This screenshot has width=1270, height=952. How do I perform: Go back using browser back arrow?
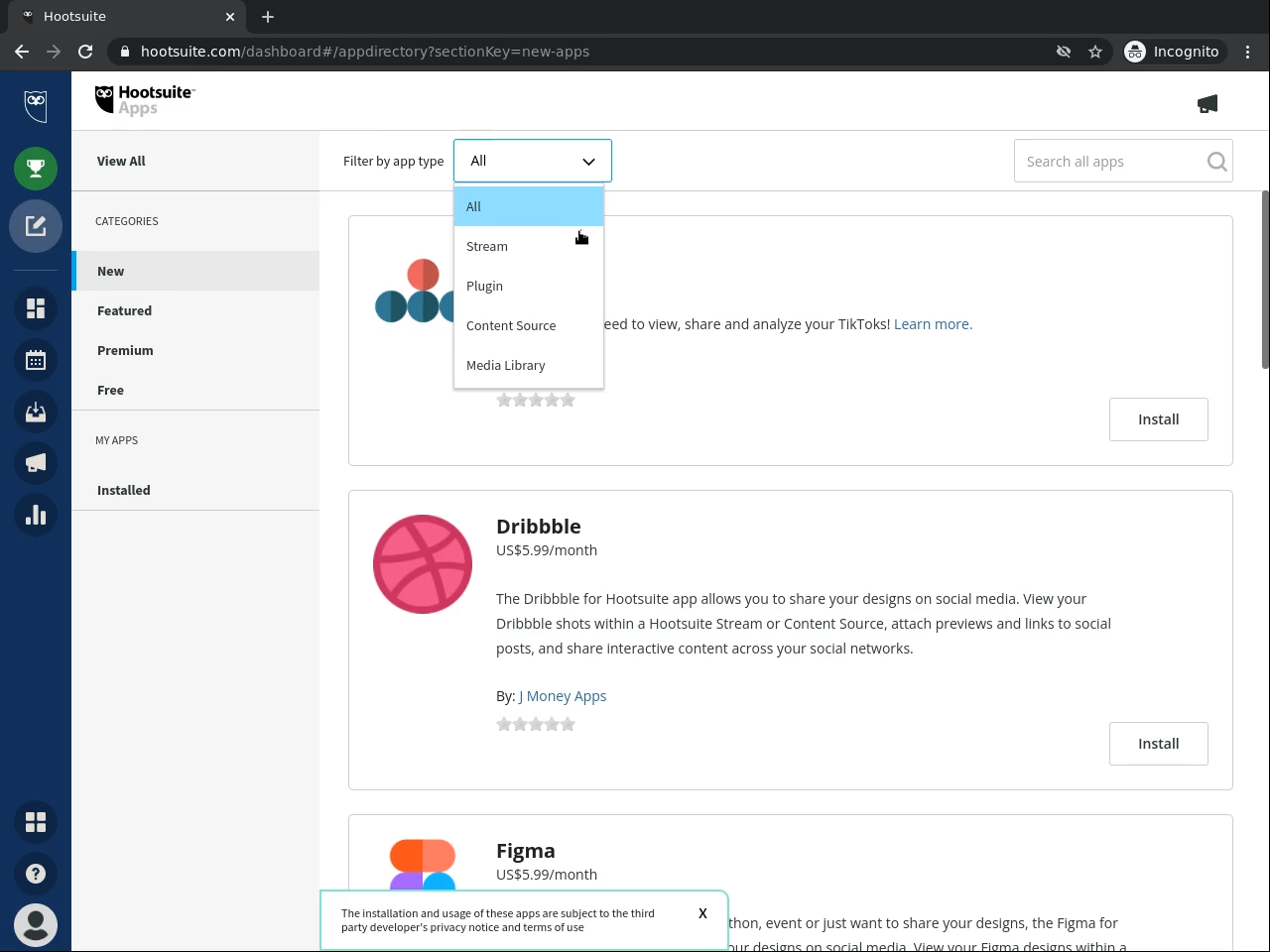[x=22, y=52]
